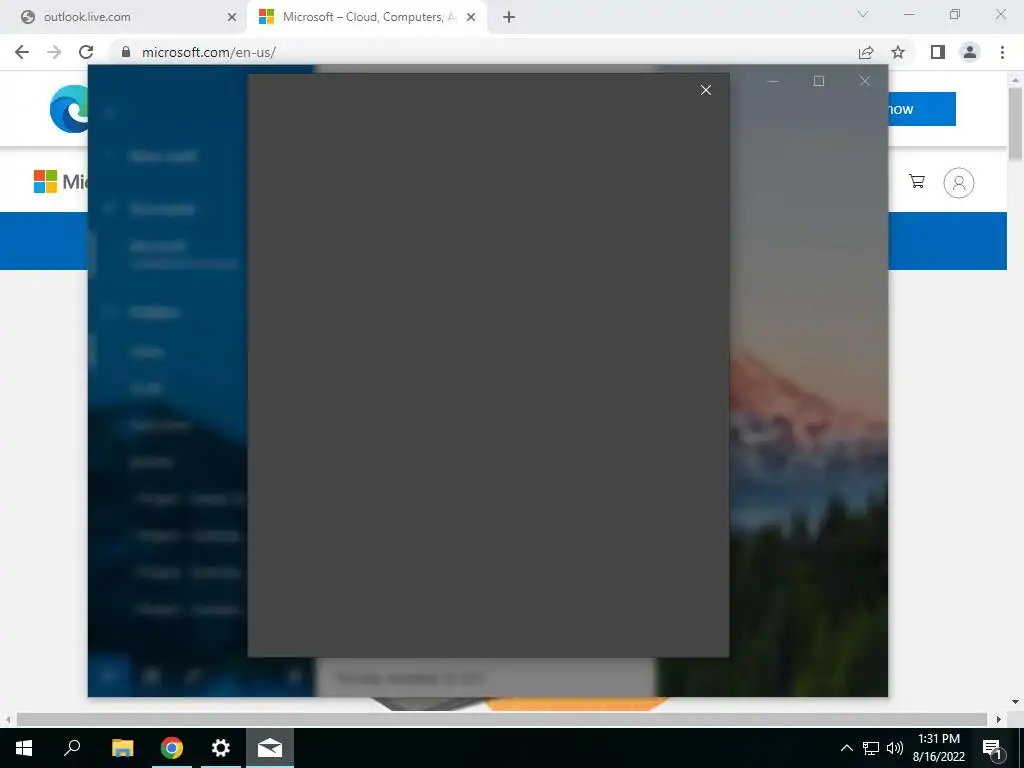Go forward in browser history
The image size is (1024, 768).
point(54,52)
